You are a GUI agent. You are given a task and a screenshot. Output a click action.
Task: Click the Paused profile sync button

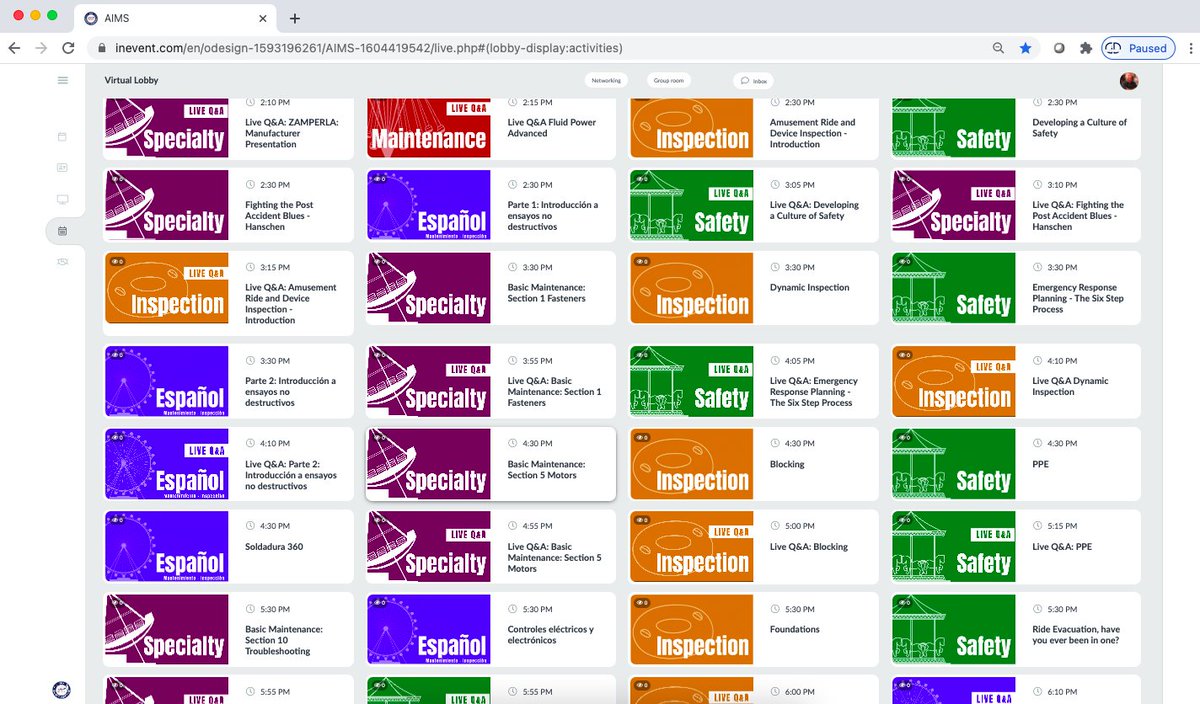coord(1137,48)
